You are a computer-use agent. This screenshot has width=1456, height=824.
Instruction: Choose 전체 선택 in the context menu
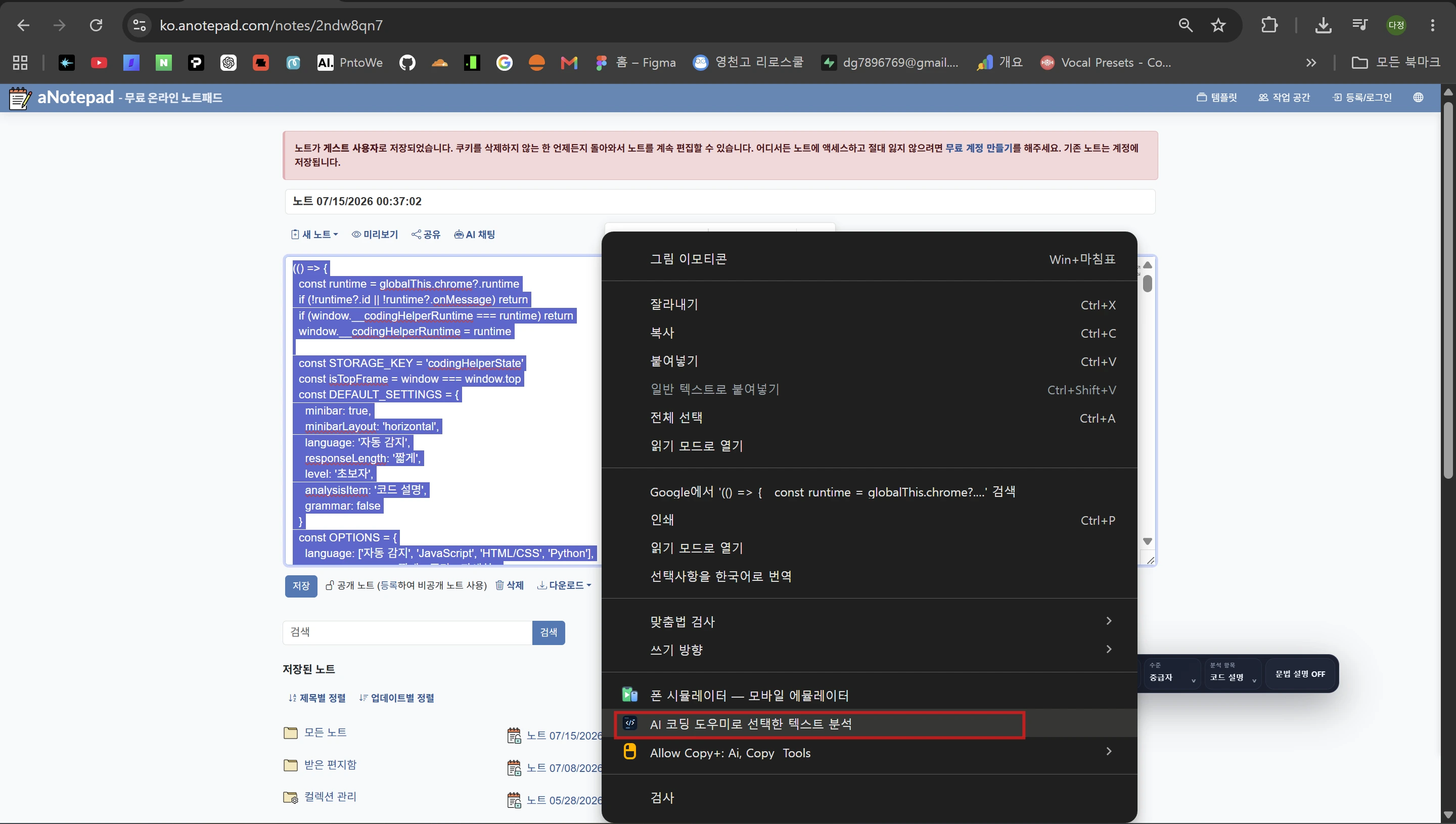[869, 418]
